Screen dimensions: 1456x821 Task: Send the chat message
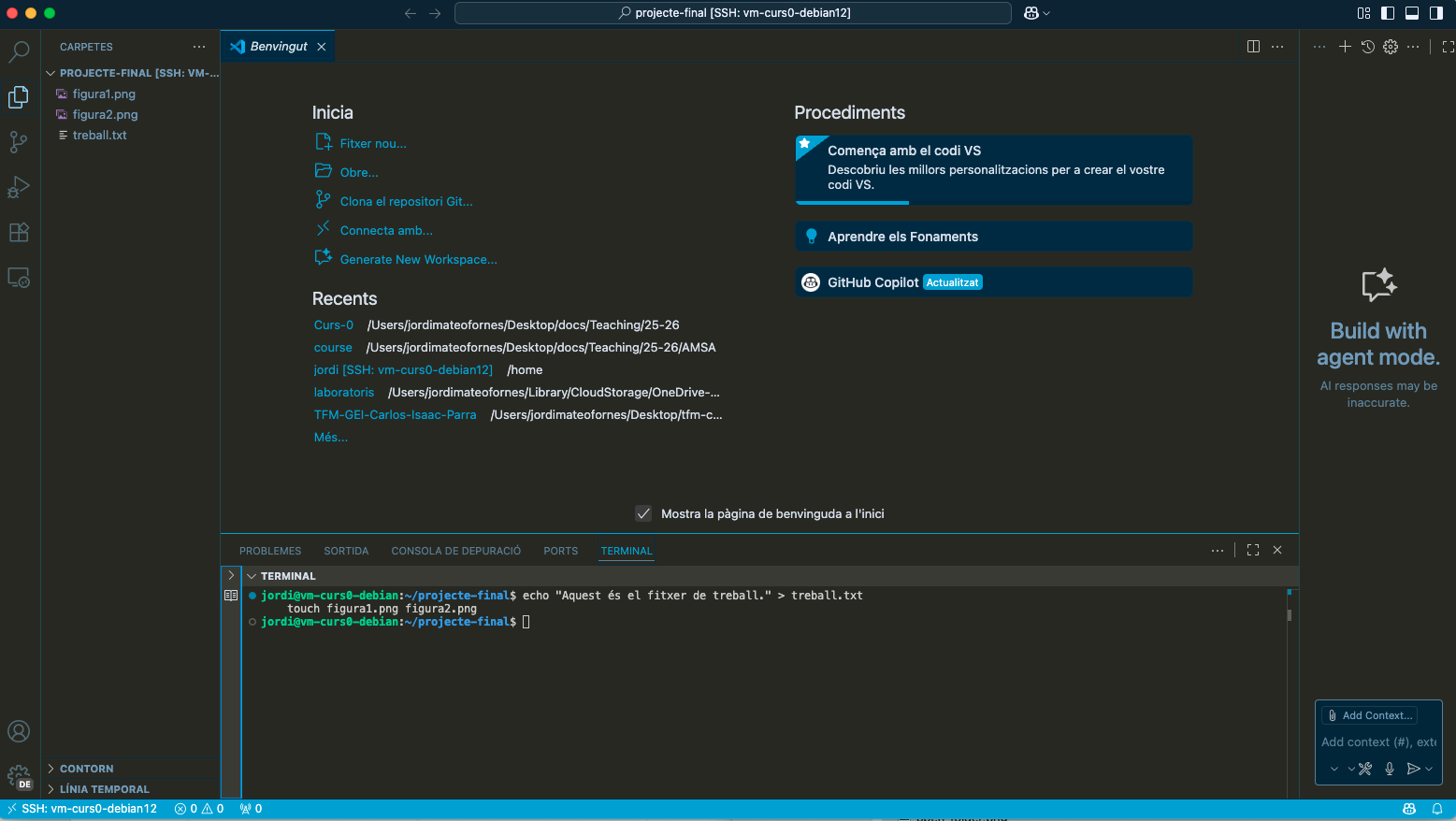tap(1414, 769)
